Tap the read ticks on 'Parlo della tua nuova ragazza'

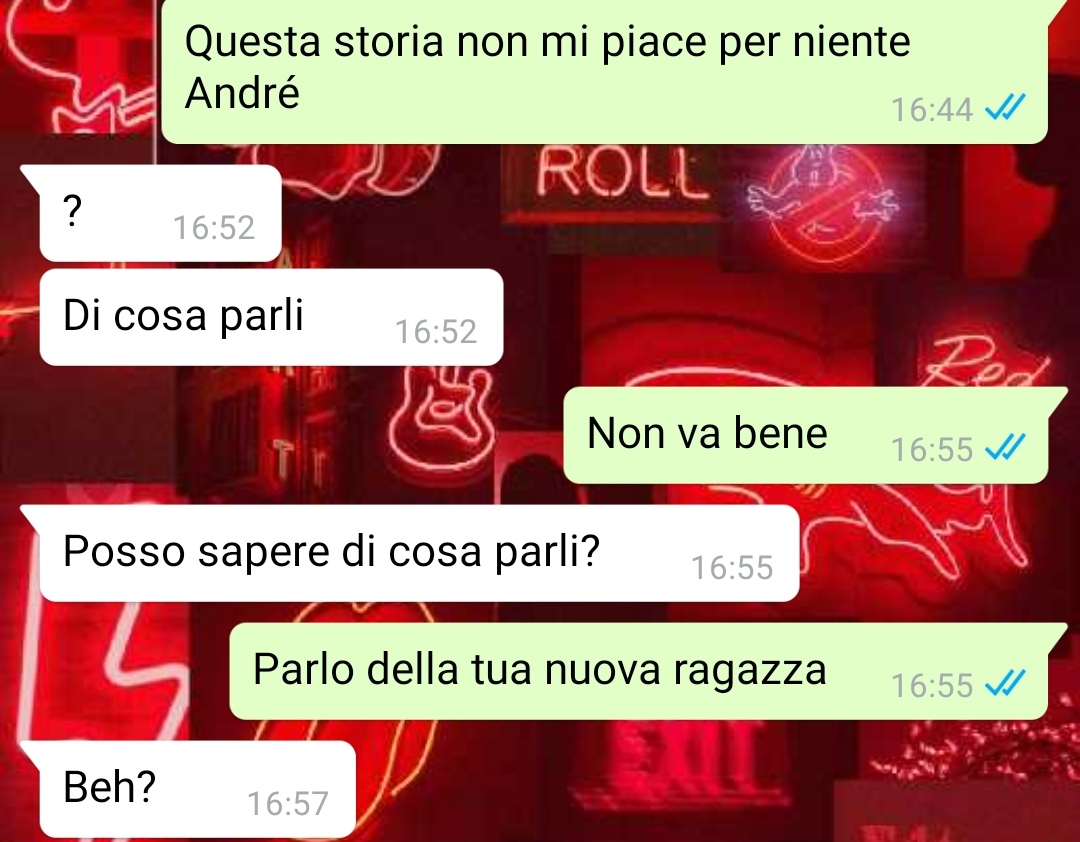click(x=1006, y=684)
